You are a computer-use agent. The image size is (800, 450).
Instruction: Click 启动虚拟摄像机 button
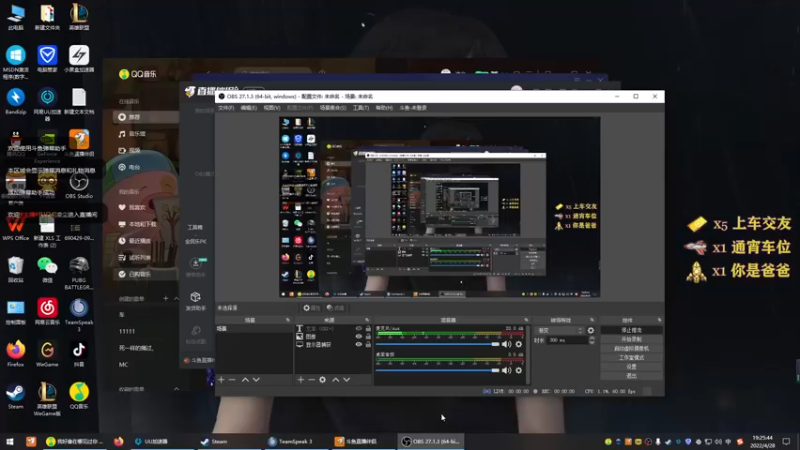pyautogui.click(x=632, y=348)
